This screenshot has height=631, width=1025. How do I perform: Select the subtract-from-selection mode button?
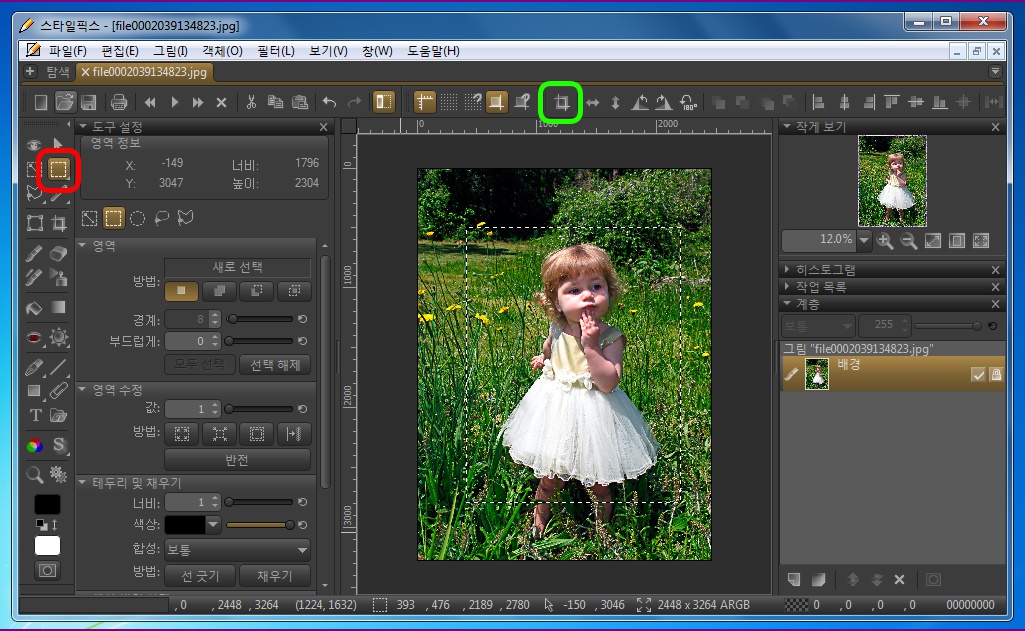click(257, 291)
